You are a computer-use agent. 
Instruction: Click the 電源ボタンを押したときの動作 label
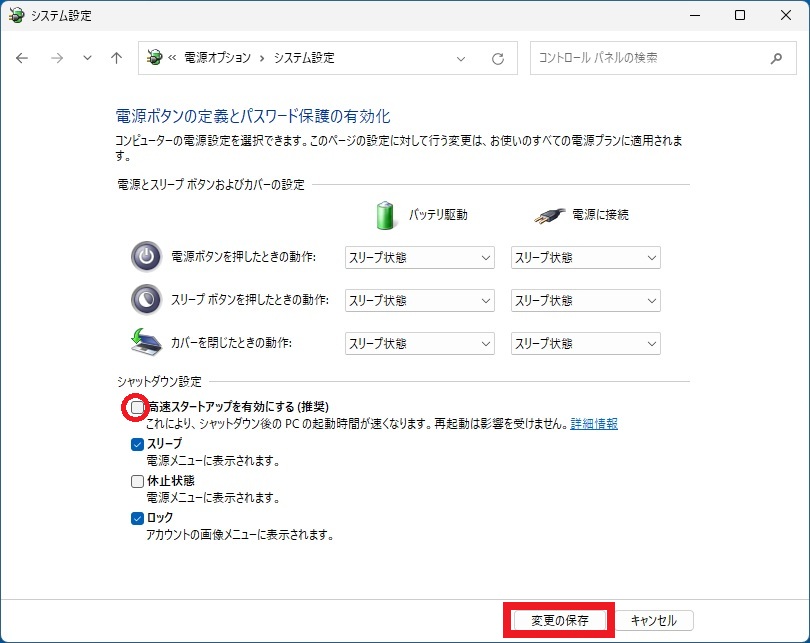click(243, 257)
